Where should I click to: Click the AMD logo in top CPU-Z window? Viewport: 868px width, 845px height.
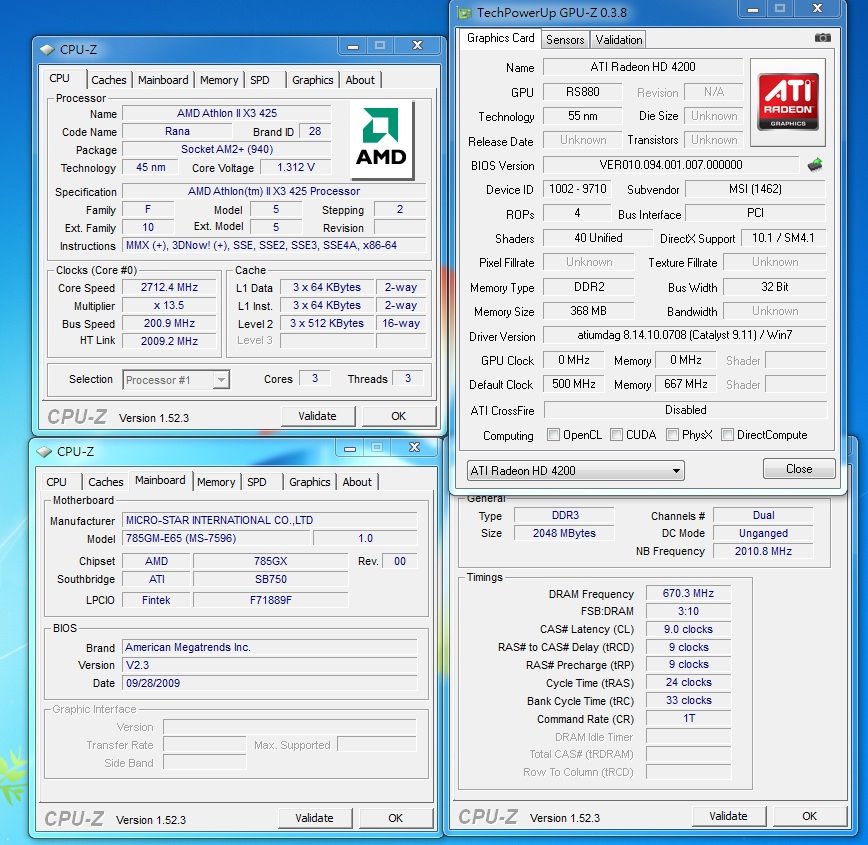point(381,139)
